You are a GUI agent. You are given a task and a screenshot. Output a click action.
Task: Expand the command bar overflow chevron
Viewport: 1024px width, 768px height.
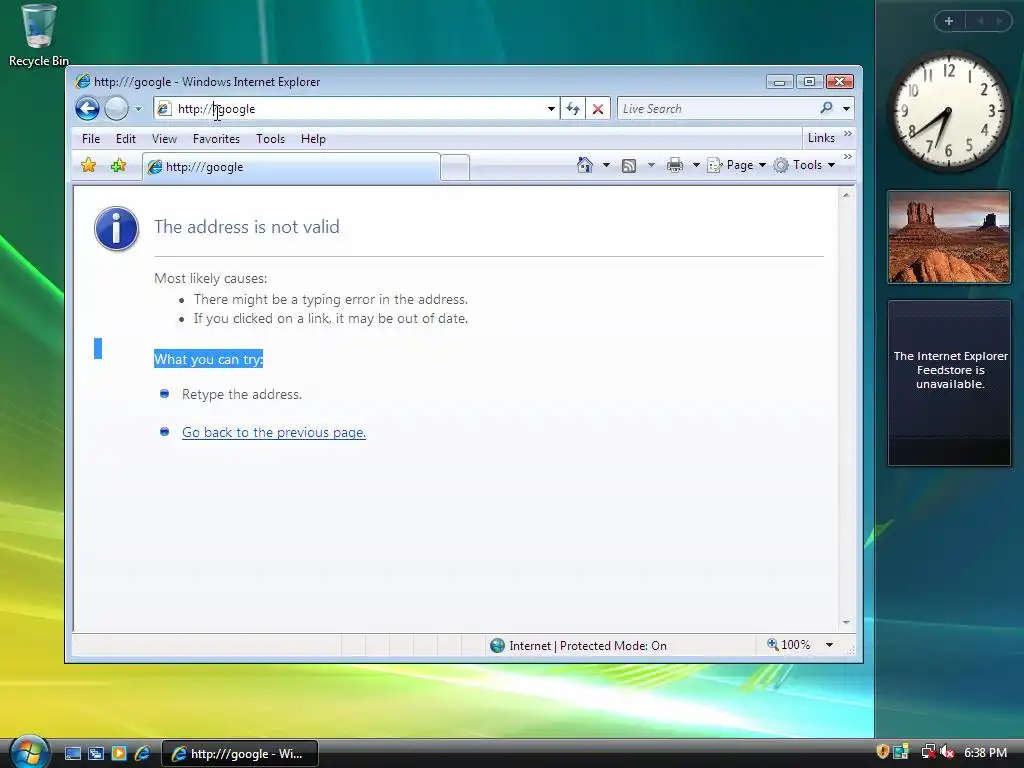tap(848, 157)
